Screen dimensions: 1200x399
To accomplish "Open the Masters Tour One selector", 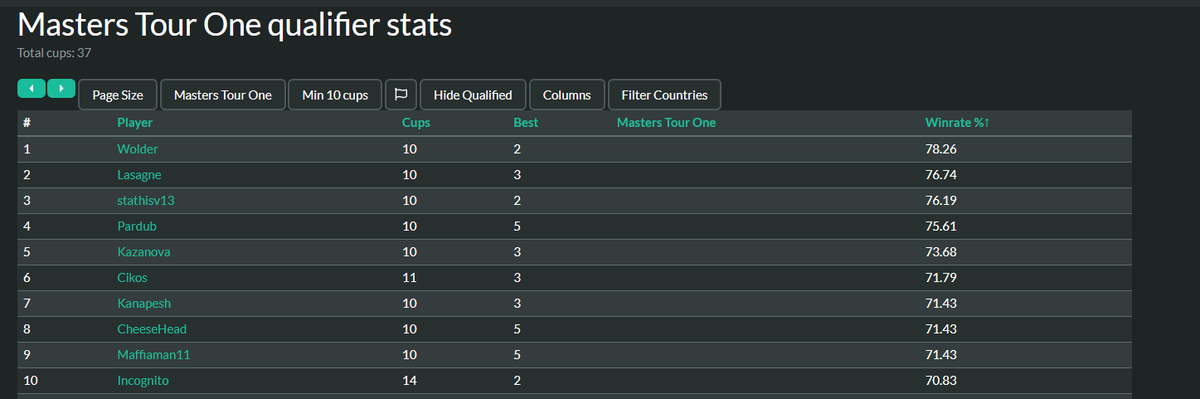I will tap(223, 95).
